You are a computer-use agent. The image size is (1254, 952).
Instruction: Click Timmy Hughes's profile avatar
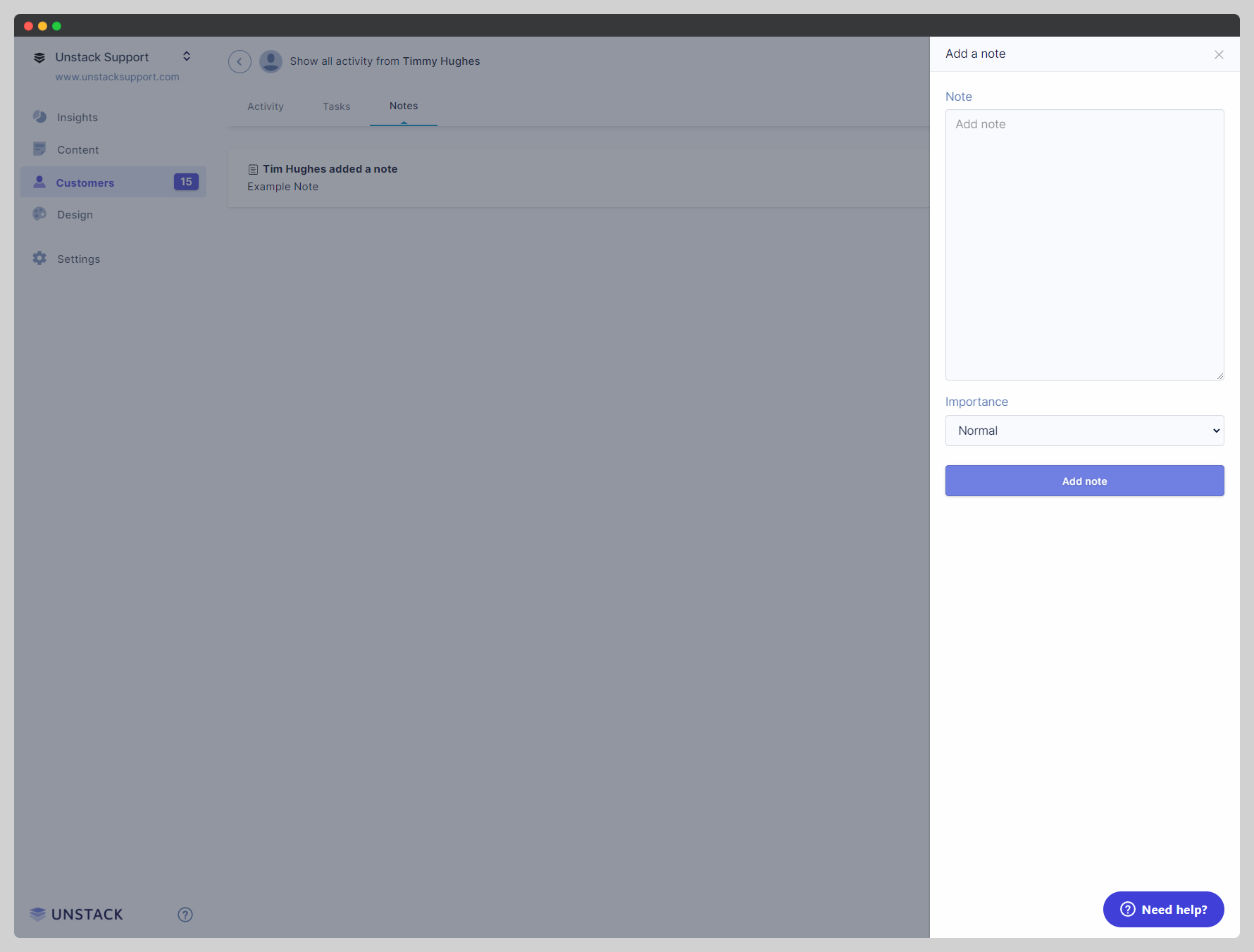coord(271,61)
